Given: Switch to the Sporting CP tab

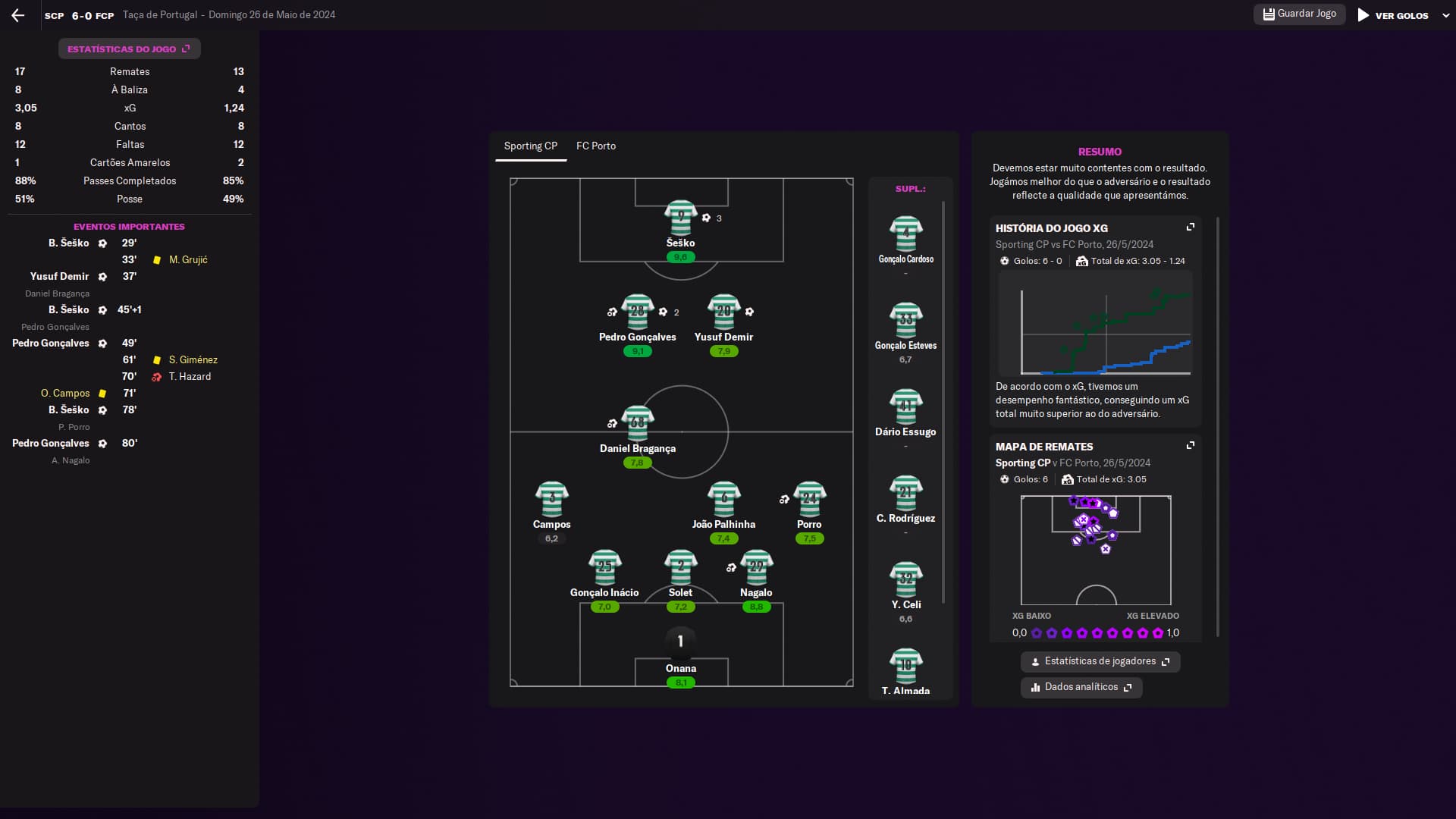Looking at the screenshot, I should (531, 146).
